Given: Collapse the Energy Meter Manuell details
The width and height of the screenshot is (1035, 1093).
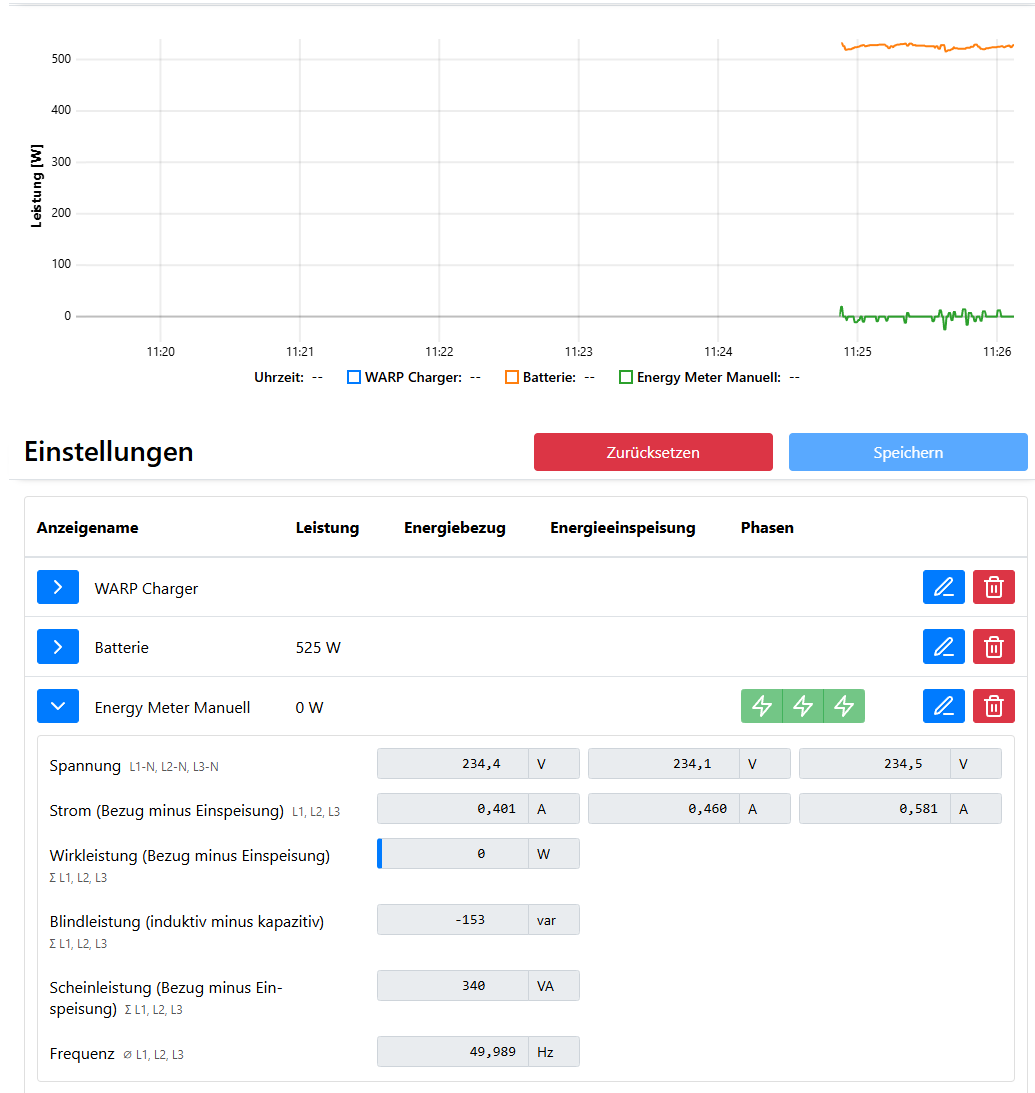Looking at the screenshot, I should click(58, 706).
